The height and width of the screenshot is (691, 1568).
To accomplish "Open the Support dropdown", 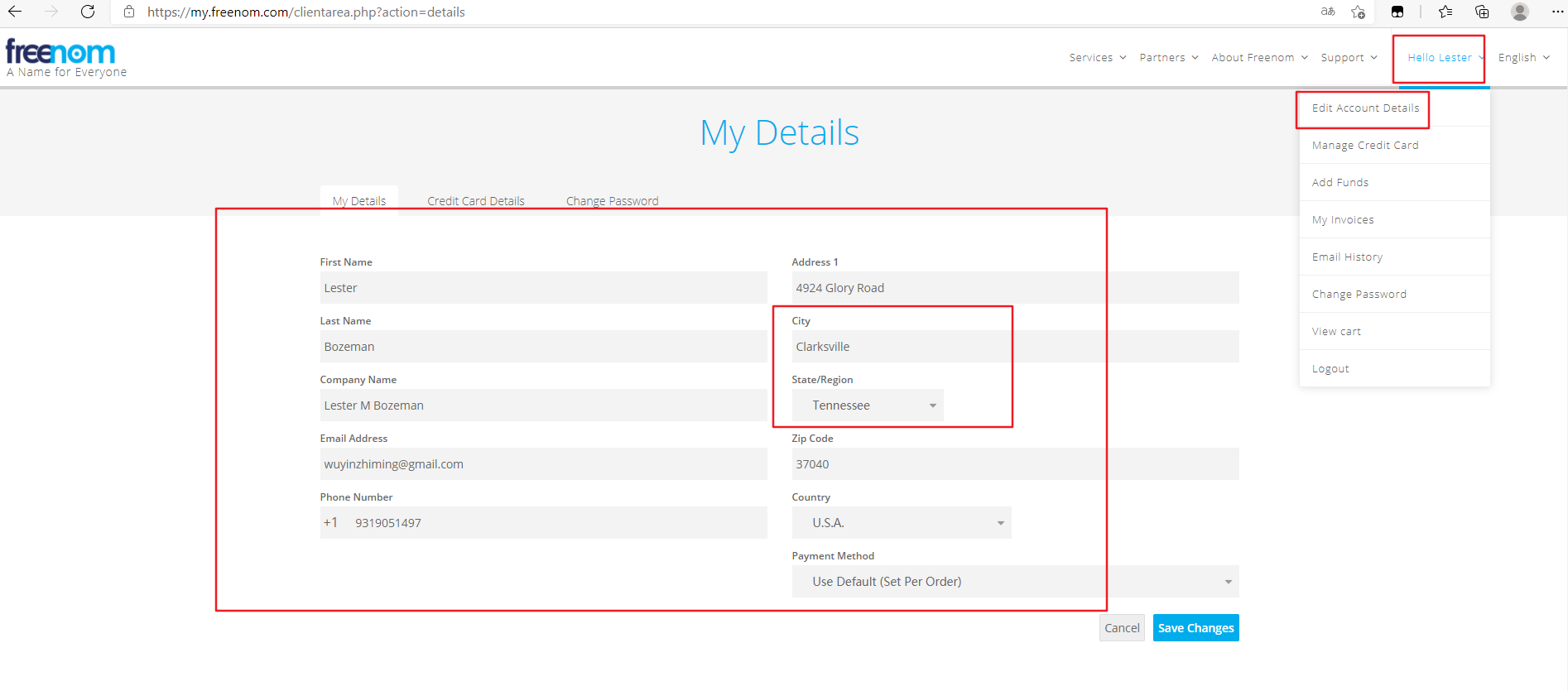I will click(x=1349, y=57).
